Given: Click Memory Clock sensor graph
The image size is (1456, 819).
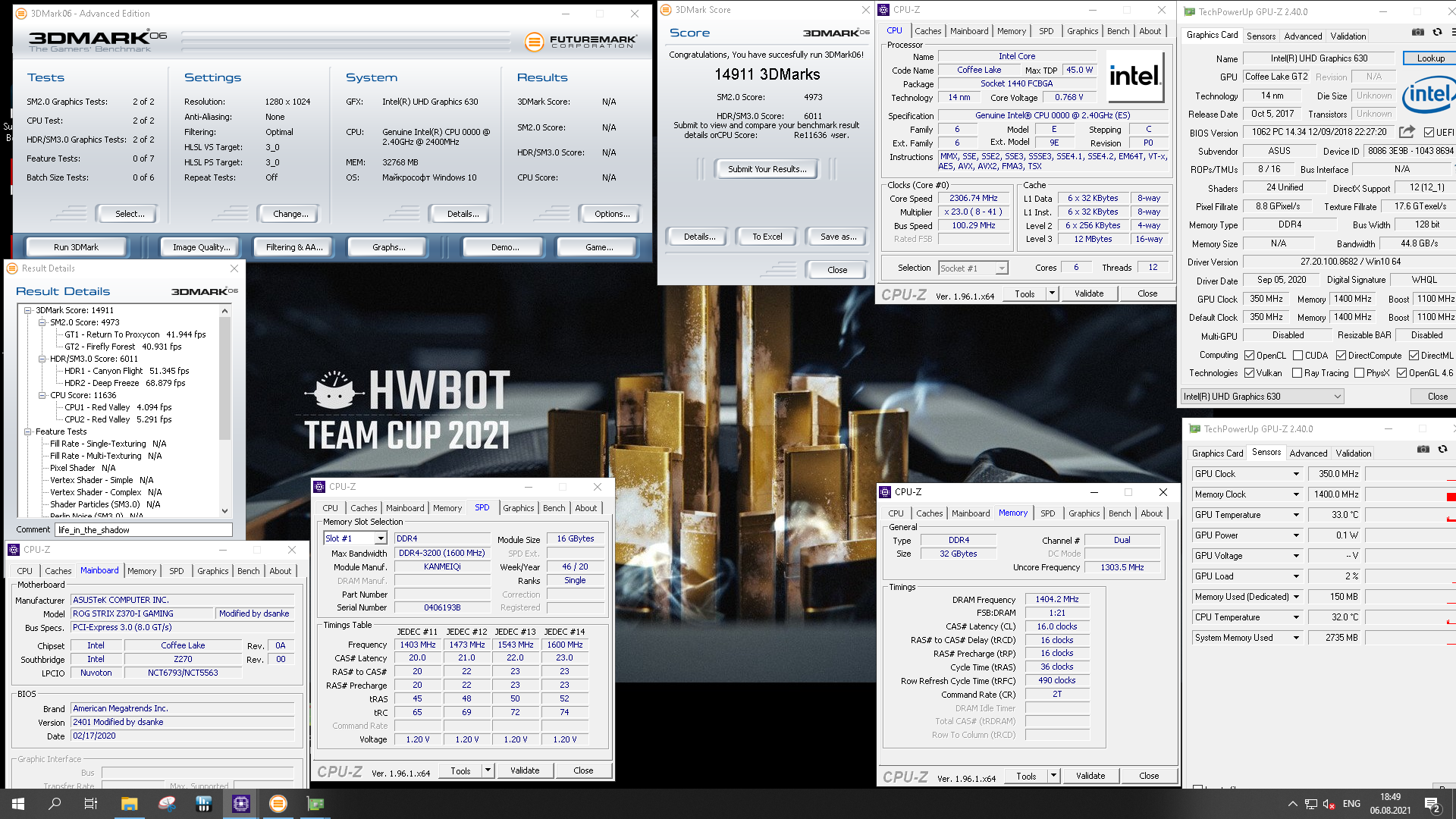Looking at the screenshot, I should pyautogui.click(x=1409, y=494).
